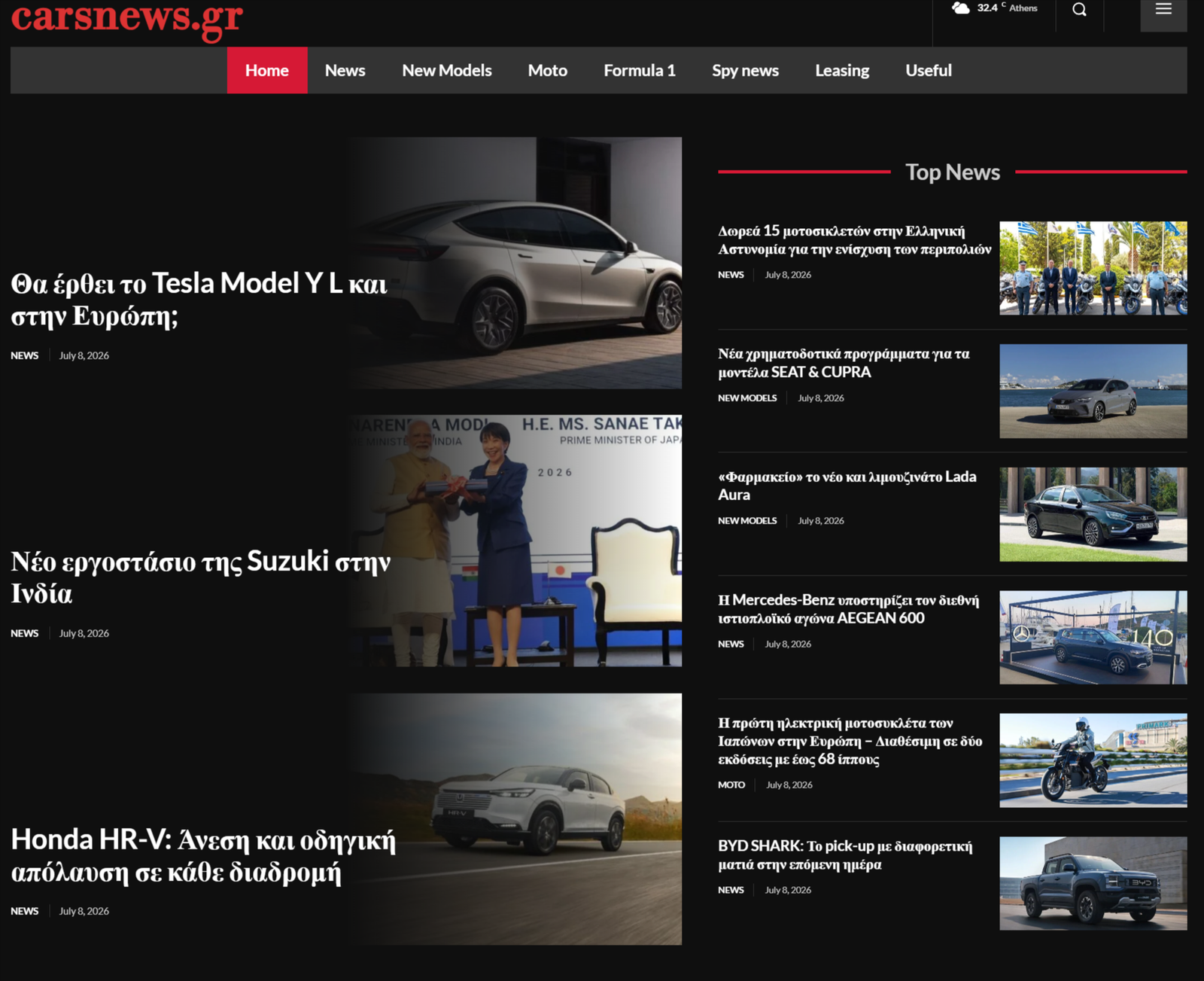Click the Lada Aura thumbnail
This screenshot has width=1204, height=981.
1093,514
